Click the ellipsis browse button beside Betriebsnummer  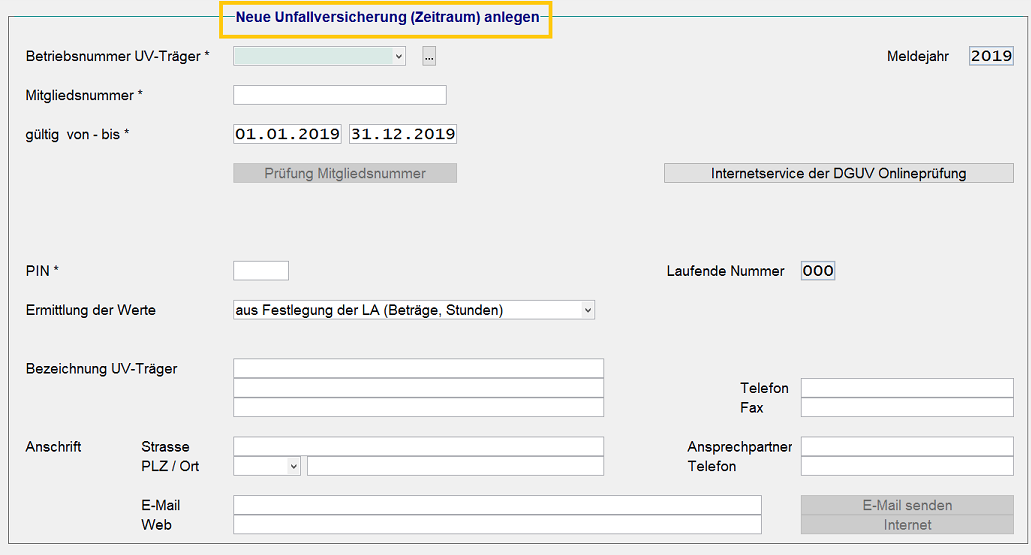pos(429,57)
